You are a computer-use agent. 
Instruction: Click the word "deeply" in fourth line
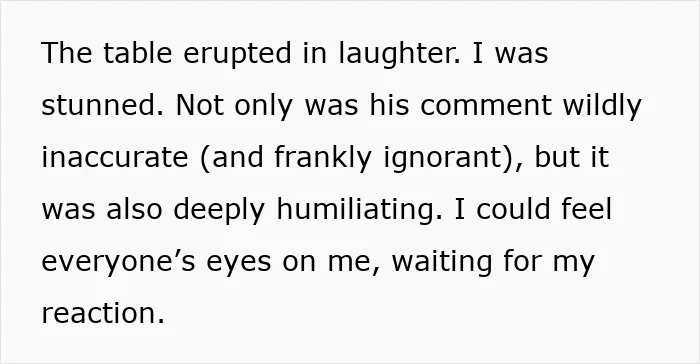(x=219, y=210)
